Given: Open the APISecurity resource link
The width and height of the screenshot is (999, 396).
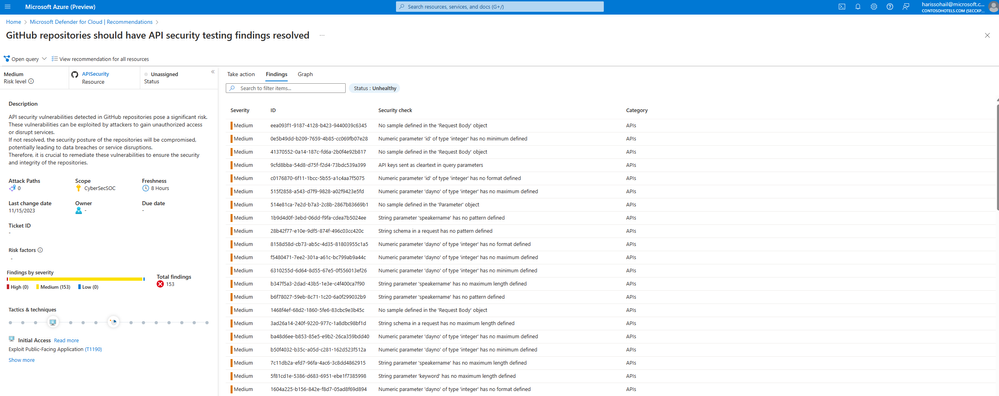Looking at the screenshot, I should pos(95,74).
